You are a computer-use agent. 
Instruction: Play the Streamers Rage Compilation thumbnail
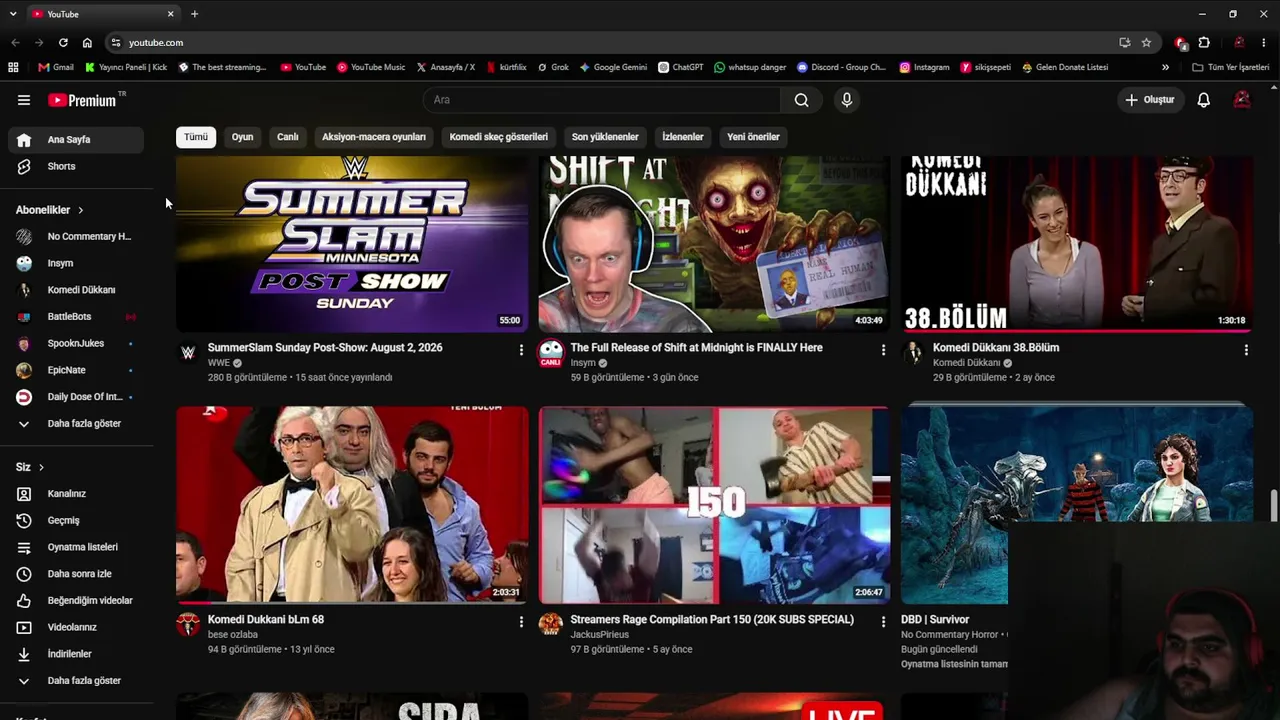pyautogui.click(x=714, y=505)
